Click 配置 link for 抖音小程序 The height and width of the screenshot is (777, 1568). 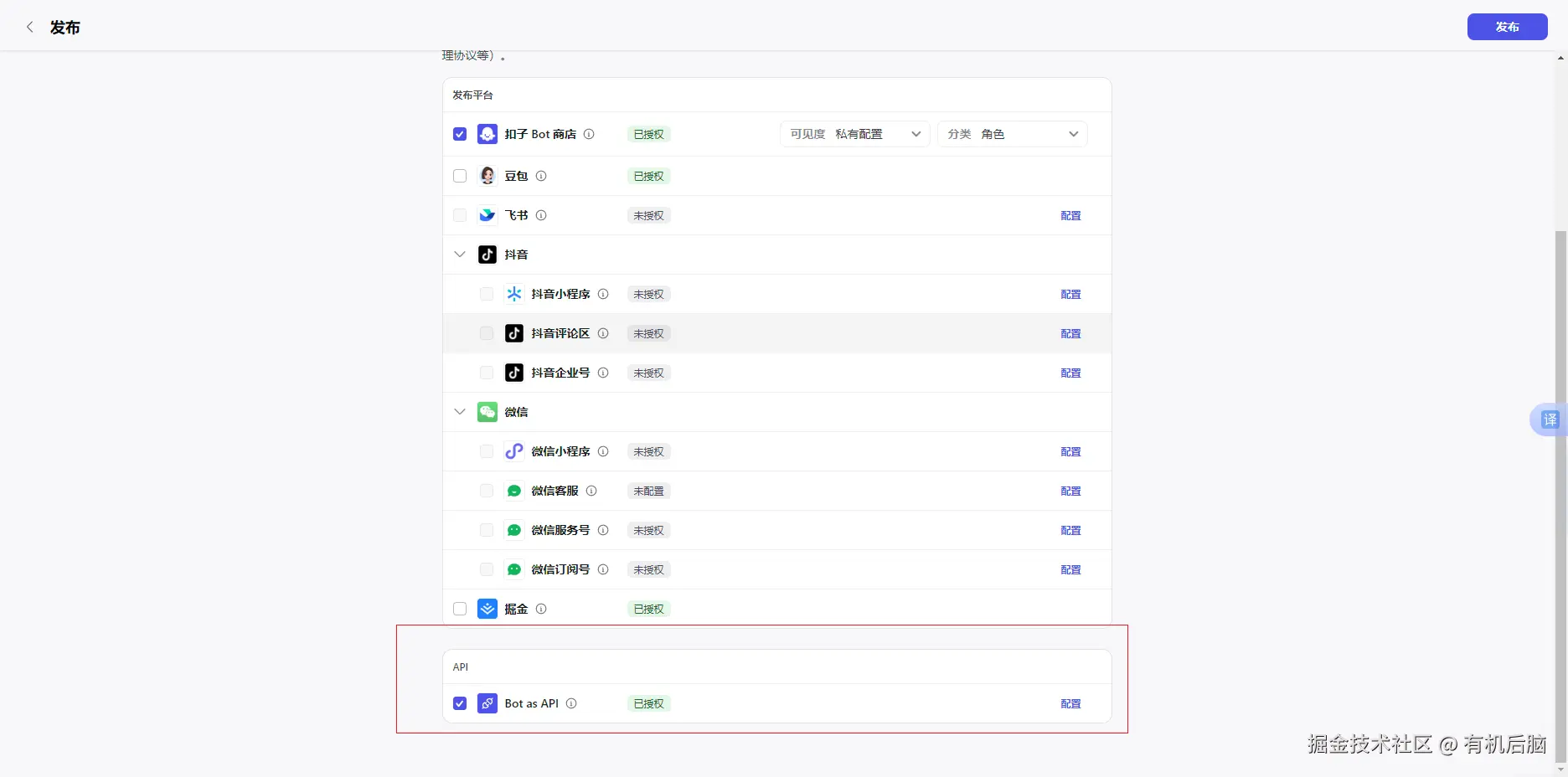[1070, 294]
